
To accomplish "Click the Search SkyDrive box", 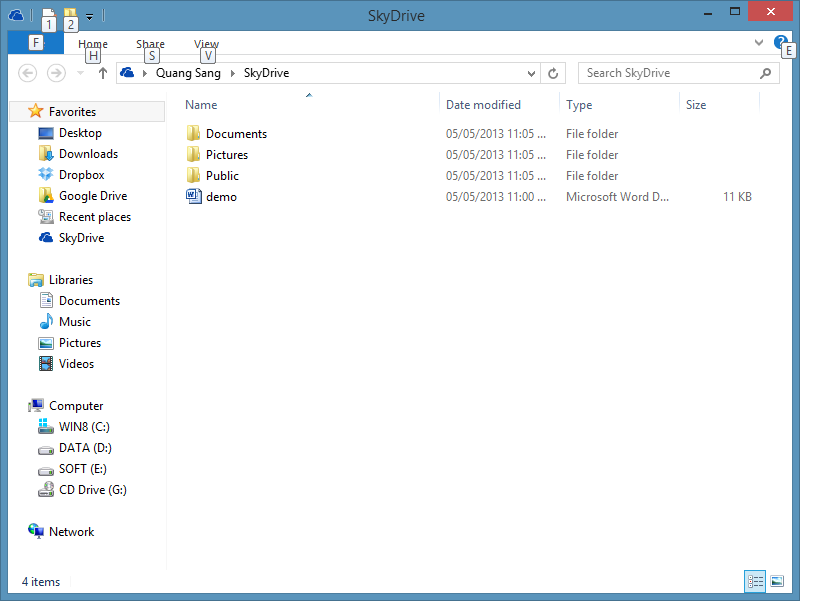I will pyautogui.click(x=678, y=73).
